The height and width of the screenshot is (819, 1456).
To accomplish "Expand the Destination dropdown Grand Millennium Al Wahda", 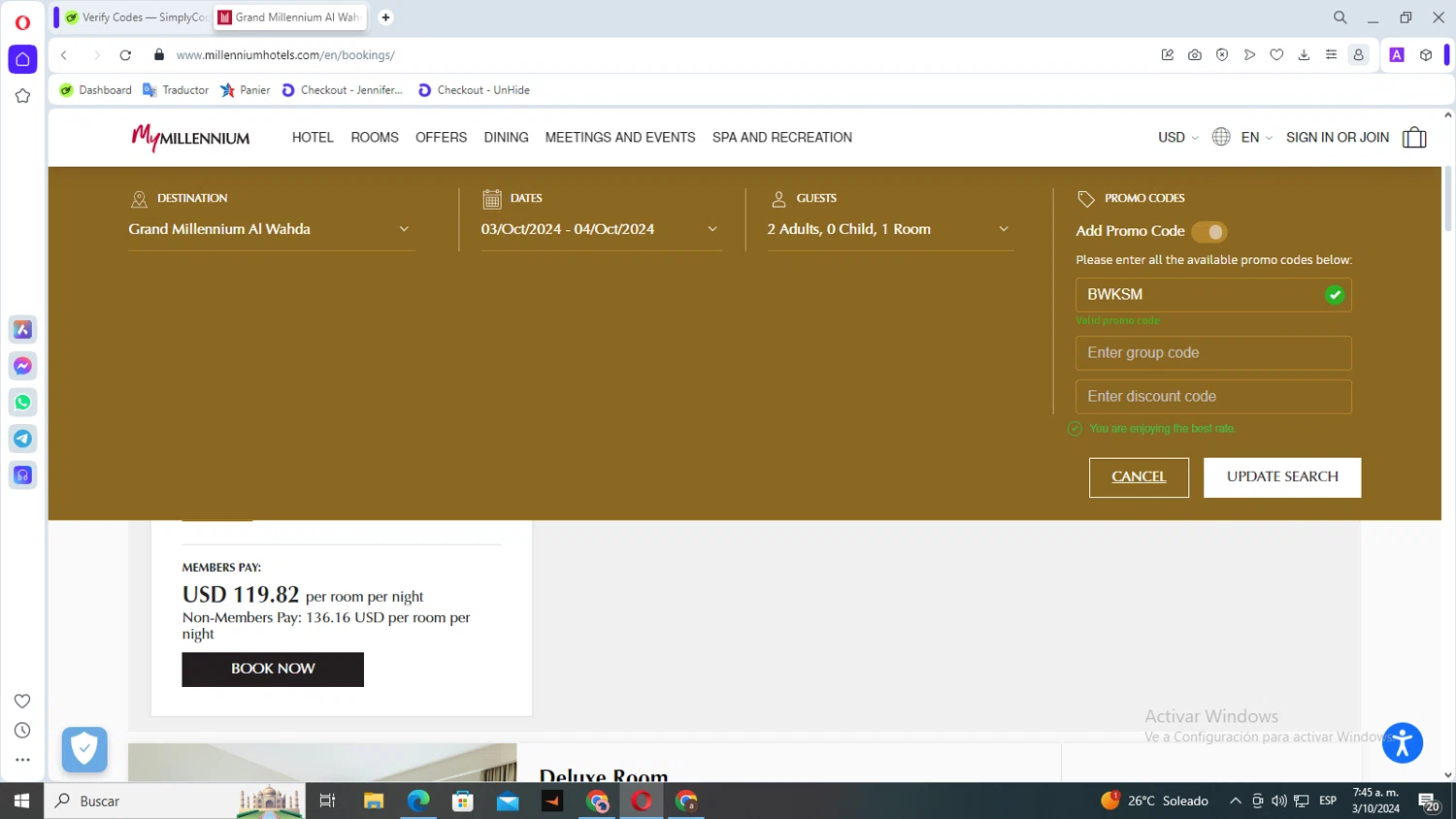I will [x=271, y=230].
